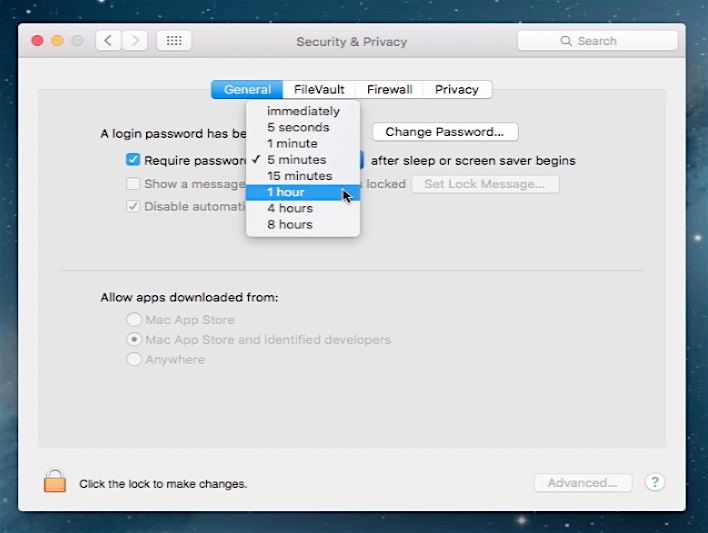Choose 5 seconds from the delay menu

pyautogui.click(x=303, y=127)
